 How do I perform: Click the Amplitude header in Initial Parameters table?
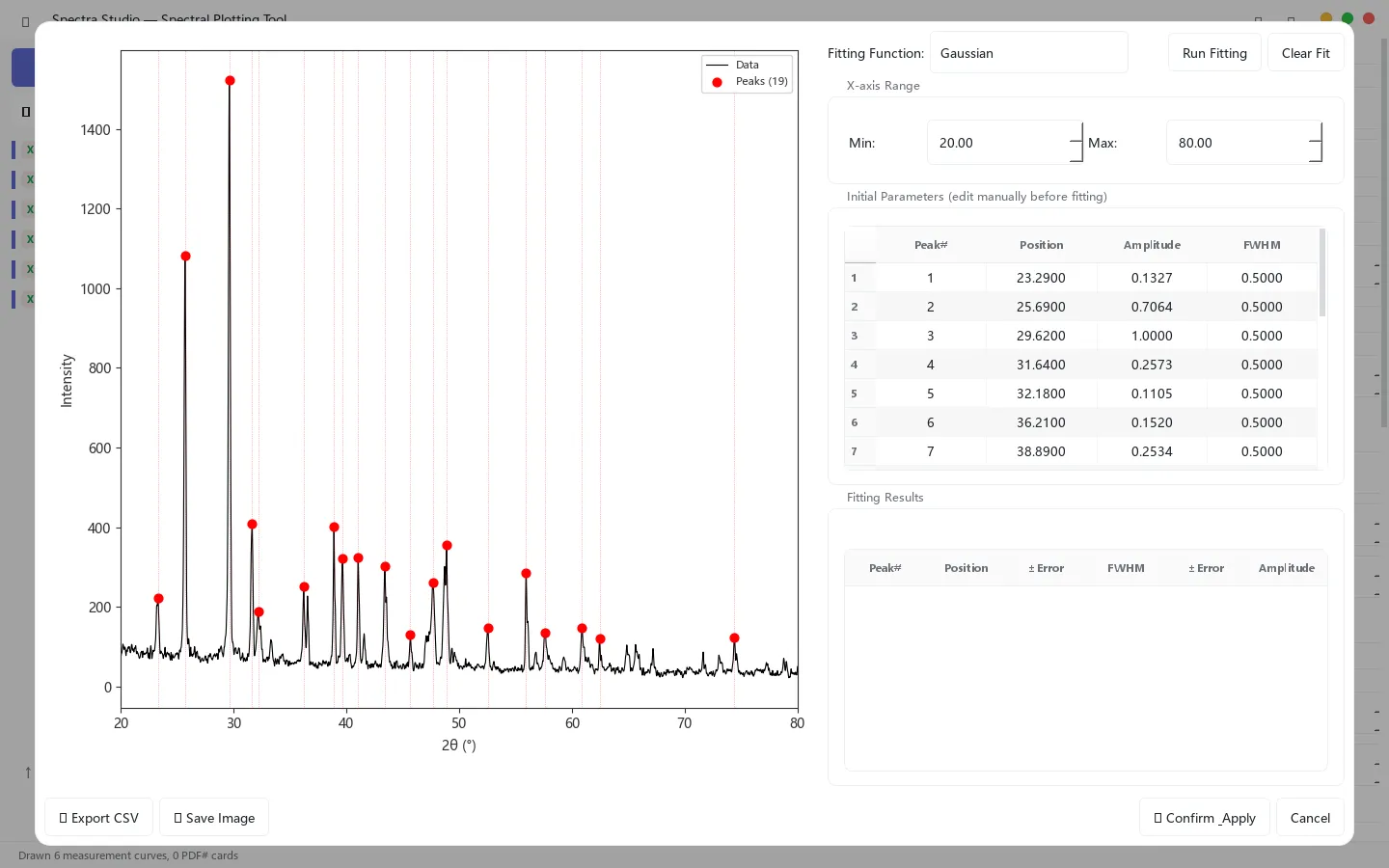pyautogui.click(x=1152, y=245)
